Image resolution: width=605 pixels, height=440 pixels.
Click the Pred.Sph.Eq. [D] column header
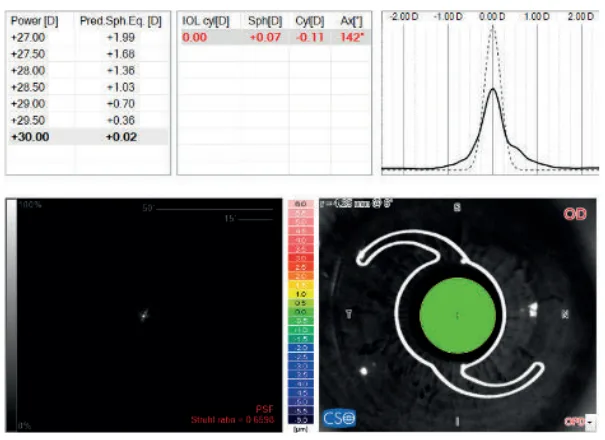click(x=121, y=21)
